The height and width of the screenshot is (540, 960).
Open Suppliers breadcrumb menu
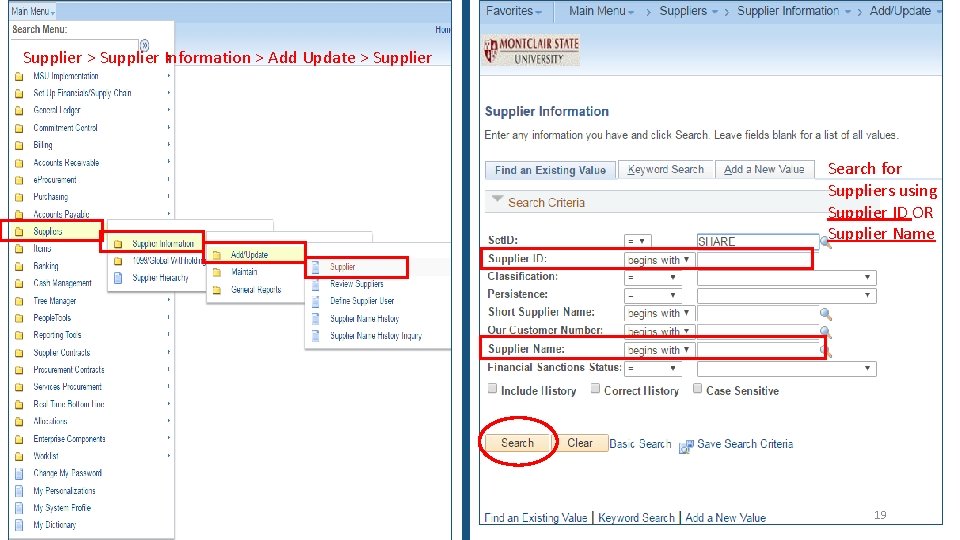[688, 11]
